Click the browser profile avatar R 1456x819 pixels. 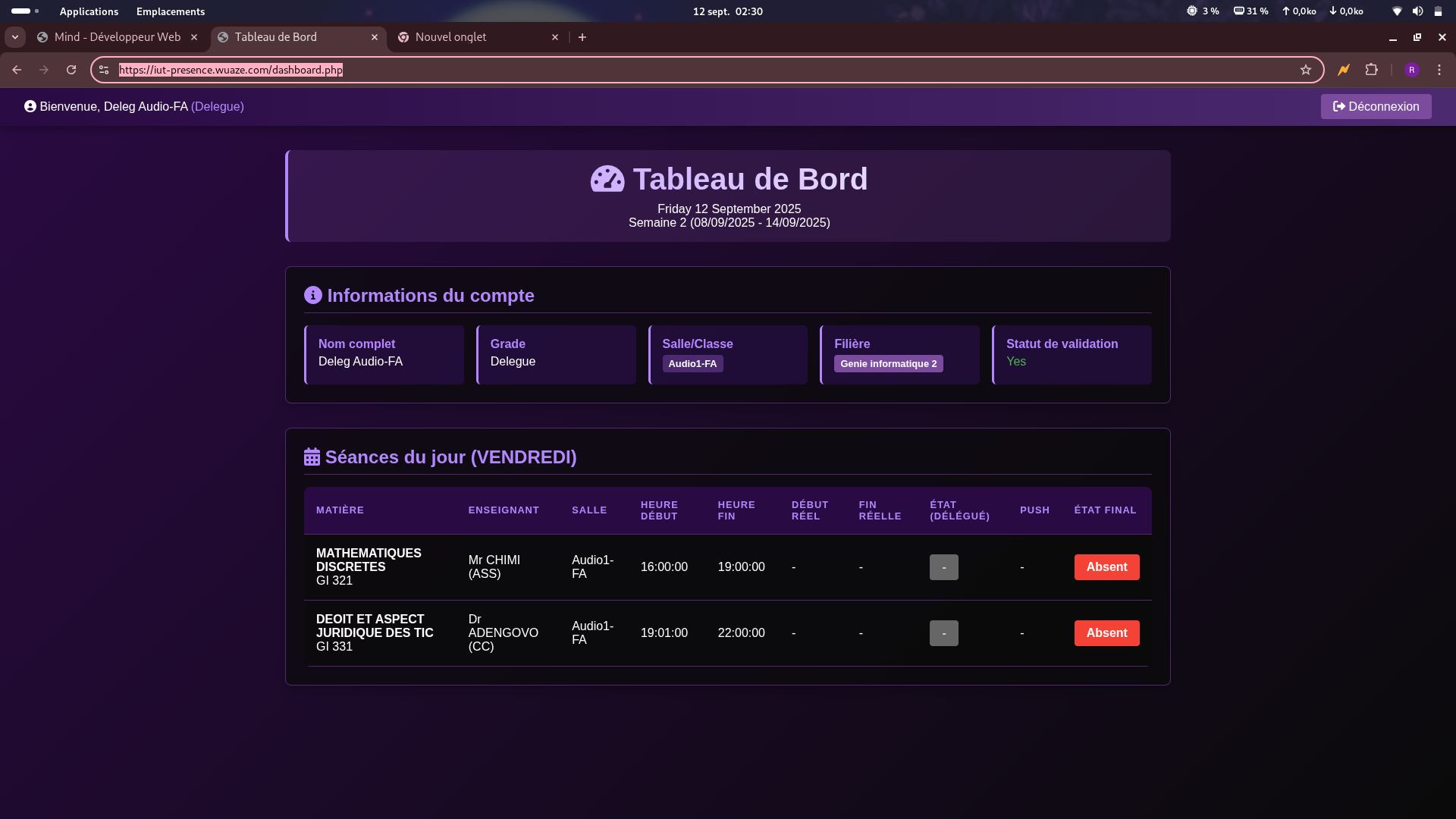click(1412, 69)
